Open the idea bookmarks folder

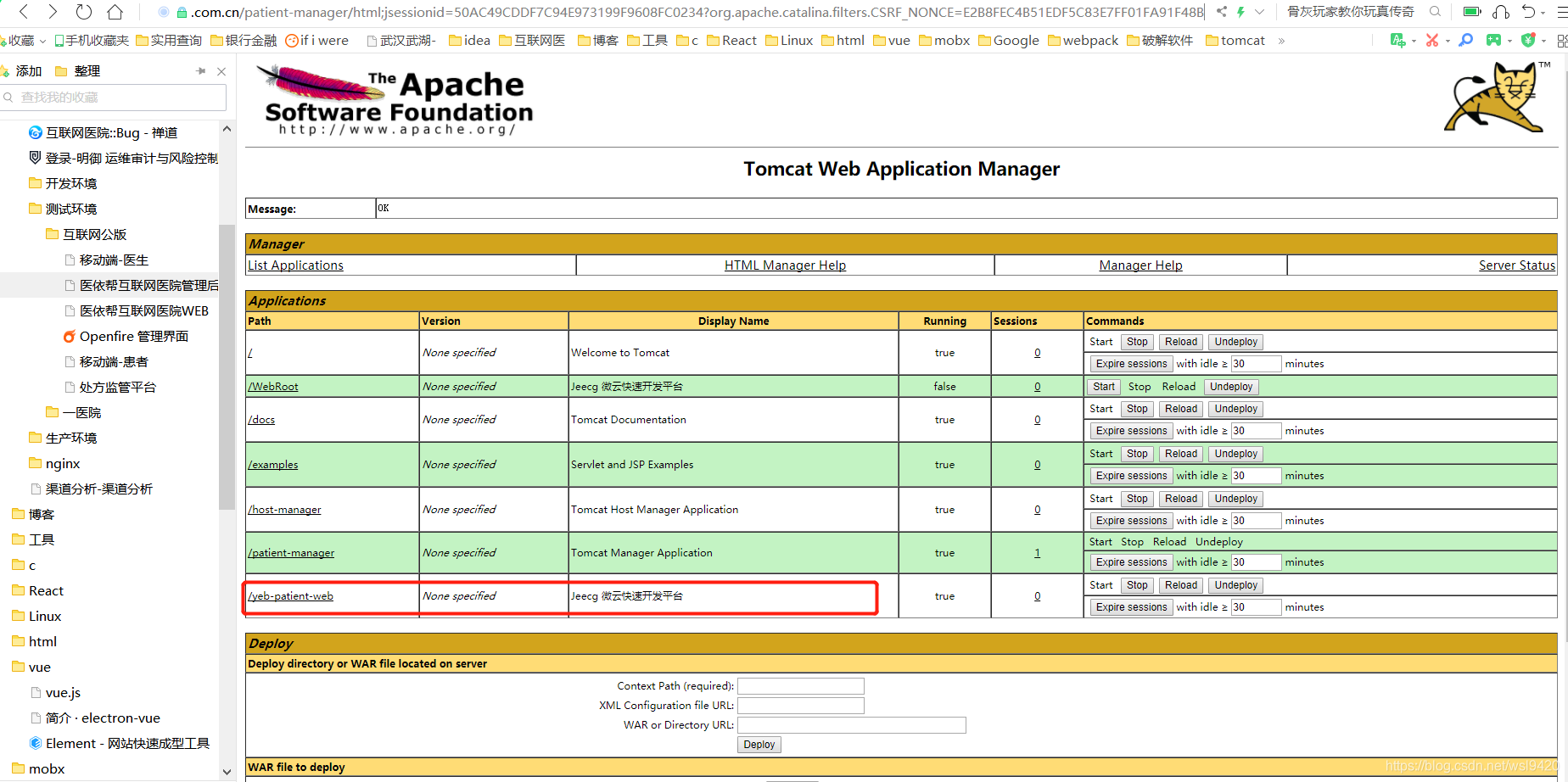(x=469, y=41)
